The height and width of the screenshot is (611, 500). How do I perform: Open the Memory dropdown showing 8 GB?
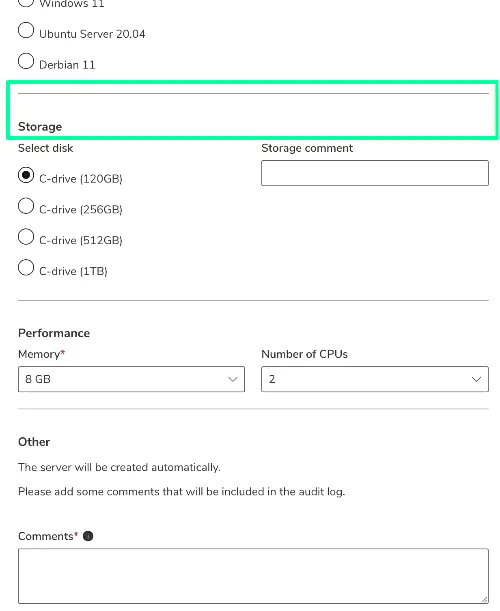pos(131,379)
